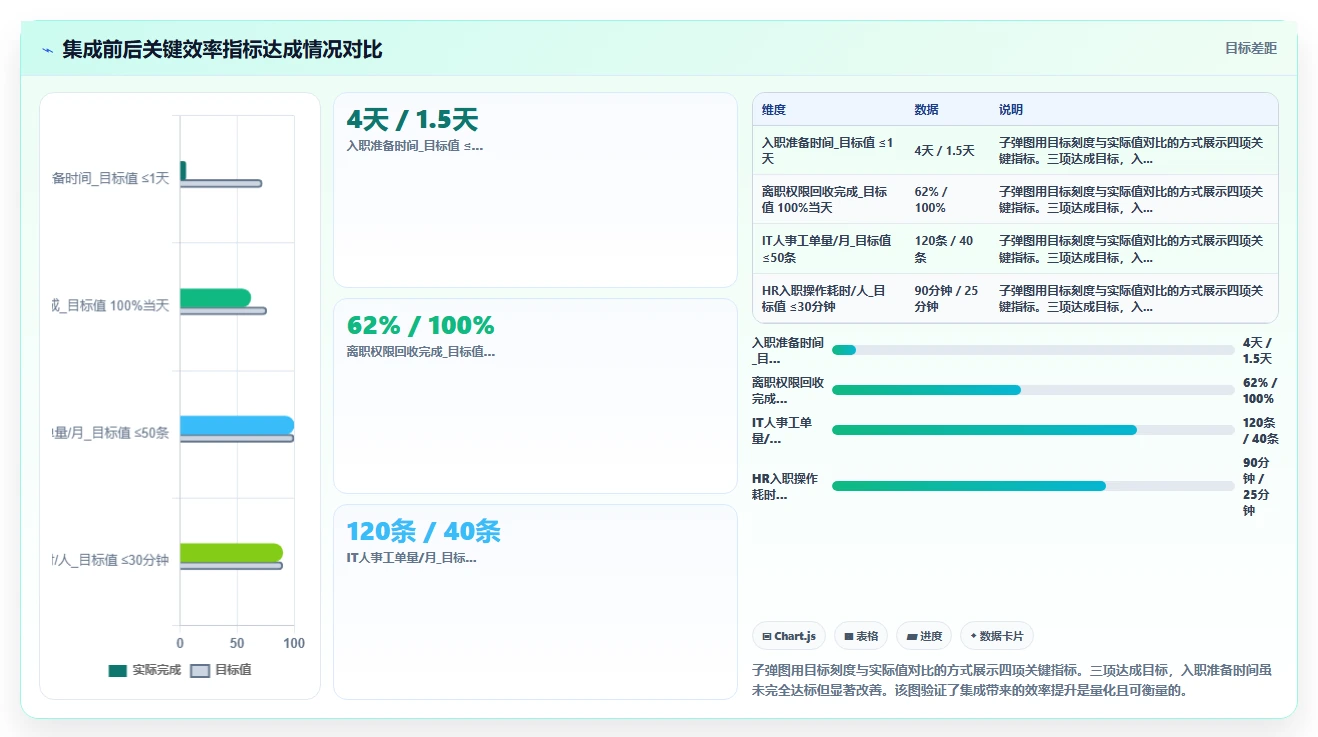The height and width of the screenshot is (737, 1318).
Task: Click the chart category label 目标值 ≤30分钟
Action: 110,560
